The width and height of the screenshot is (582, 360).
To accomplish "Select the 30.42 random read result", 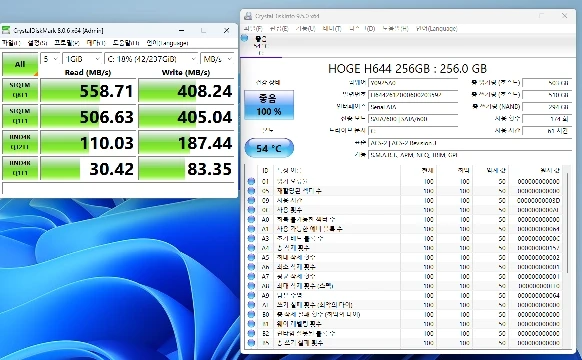I will click(x=88, y=168).
